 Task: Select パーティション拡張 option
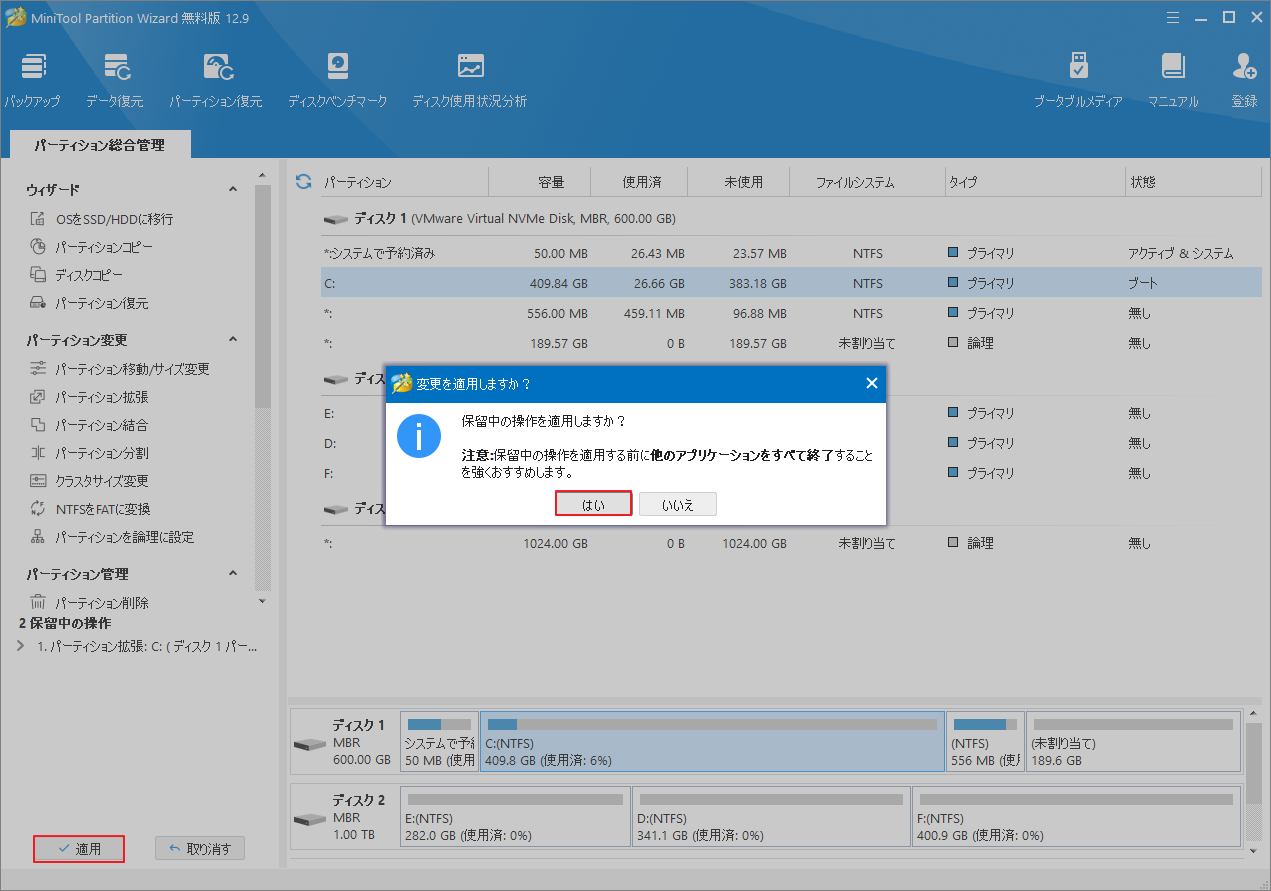coord(89,397)
